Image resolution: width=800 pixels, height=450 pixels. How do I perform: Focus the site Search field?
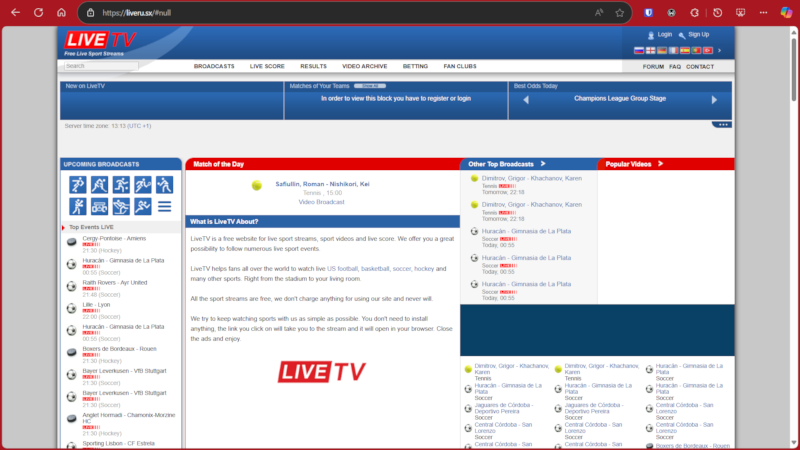101,66
